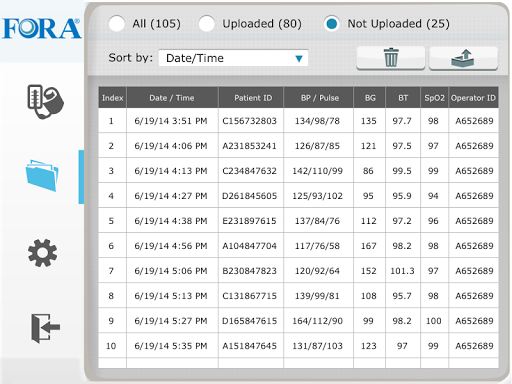Click BP reading 126/87/85

tap(317, 146)
